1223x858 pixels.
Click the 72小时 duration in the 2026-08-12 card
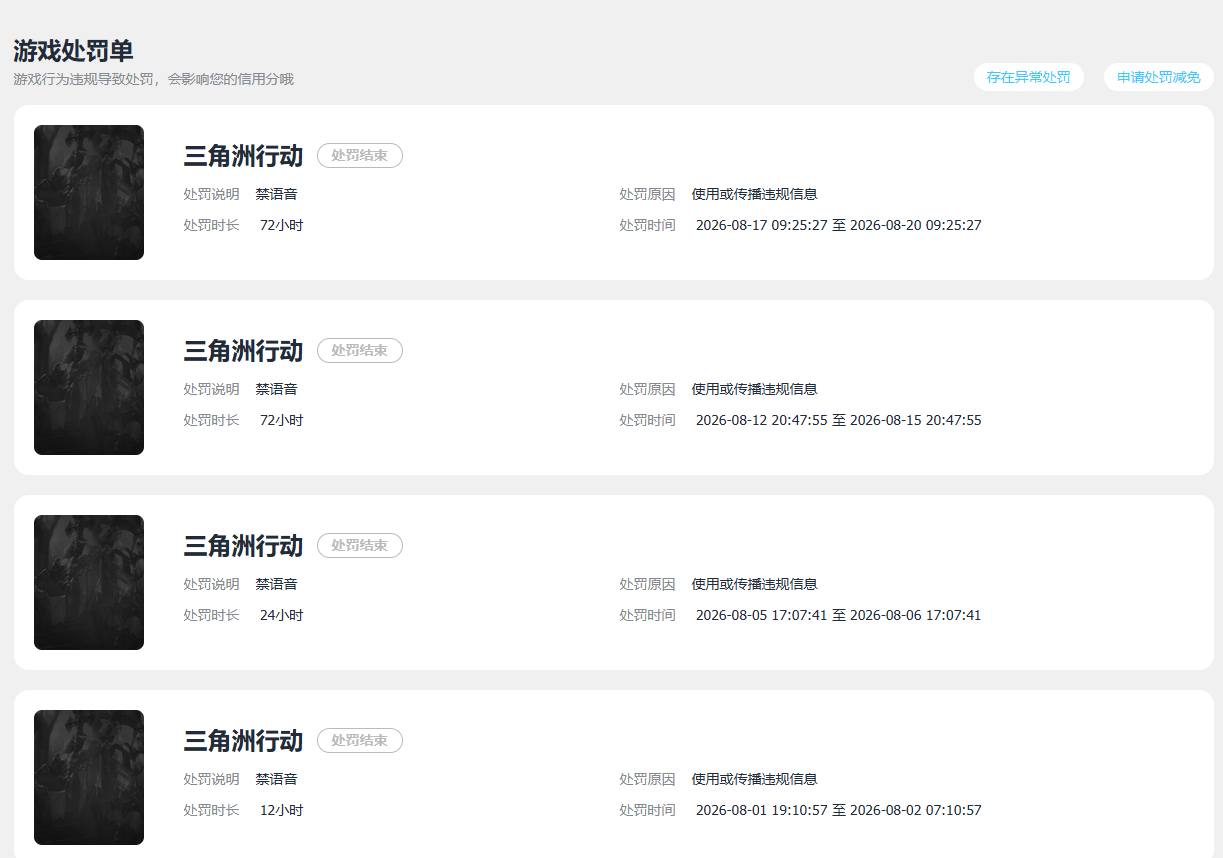281,420
